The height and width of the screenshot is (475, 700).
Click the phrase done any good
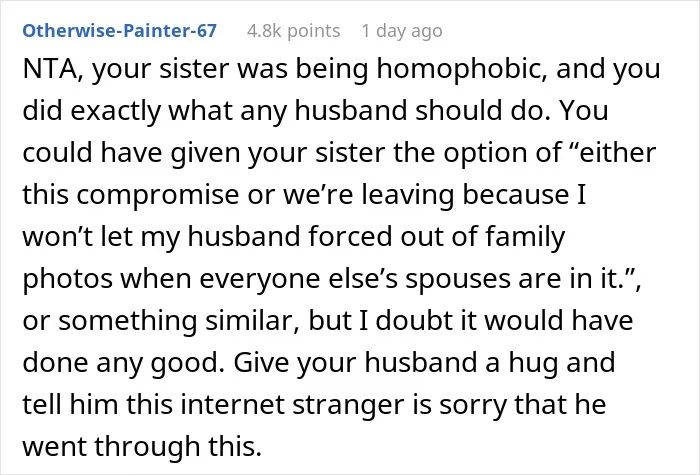(124, 362)
